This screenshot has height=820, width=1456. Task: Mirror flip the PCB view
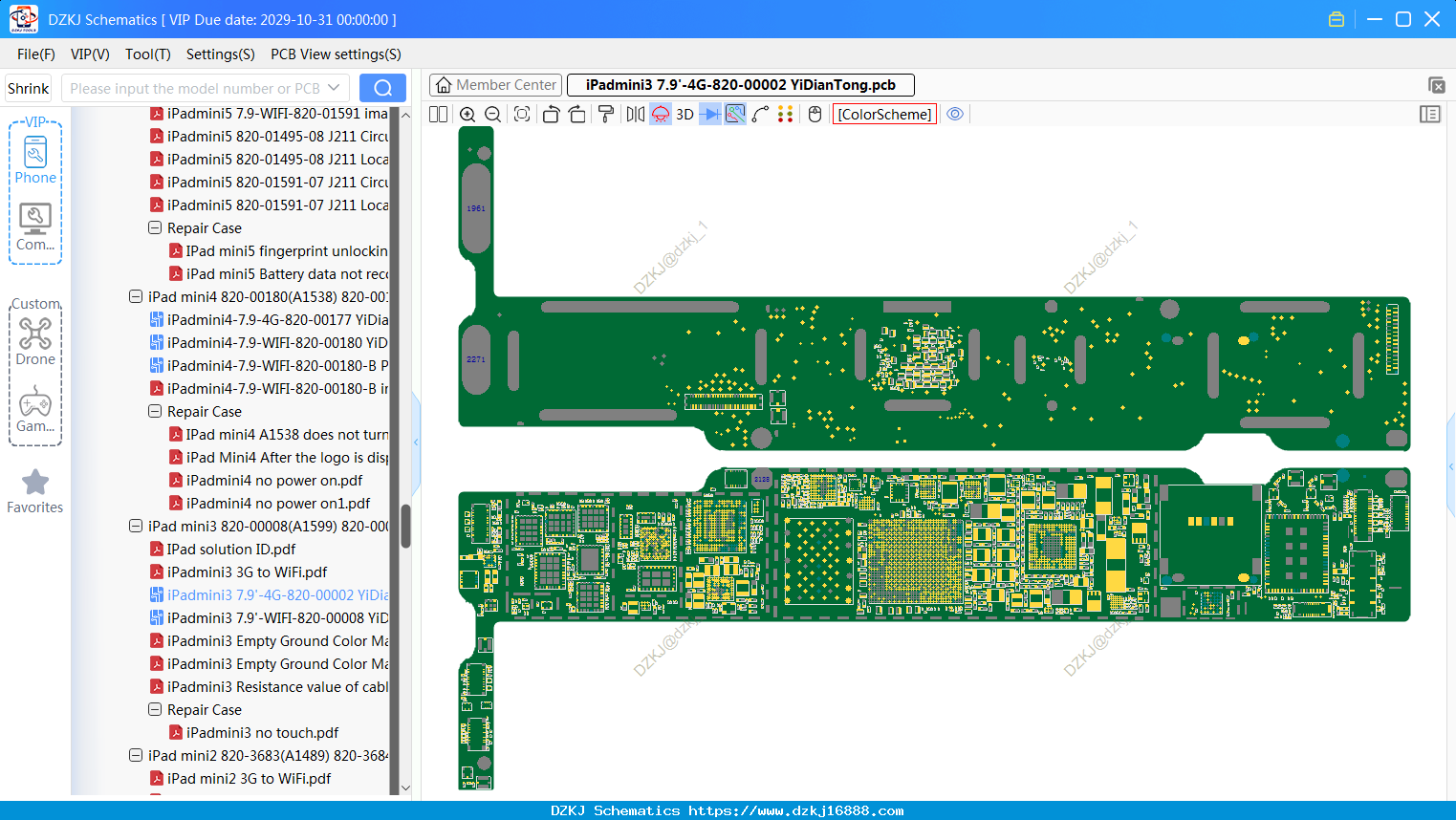[x=635, y=114]
